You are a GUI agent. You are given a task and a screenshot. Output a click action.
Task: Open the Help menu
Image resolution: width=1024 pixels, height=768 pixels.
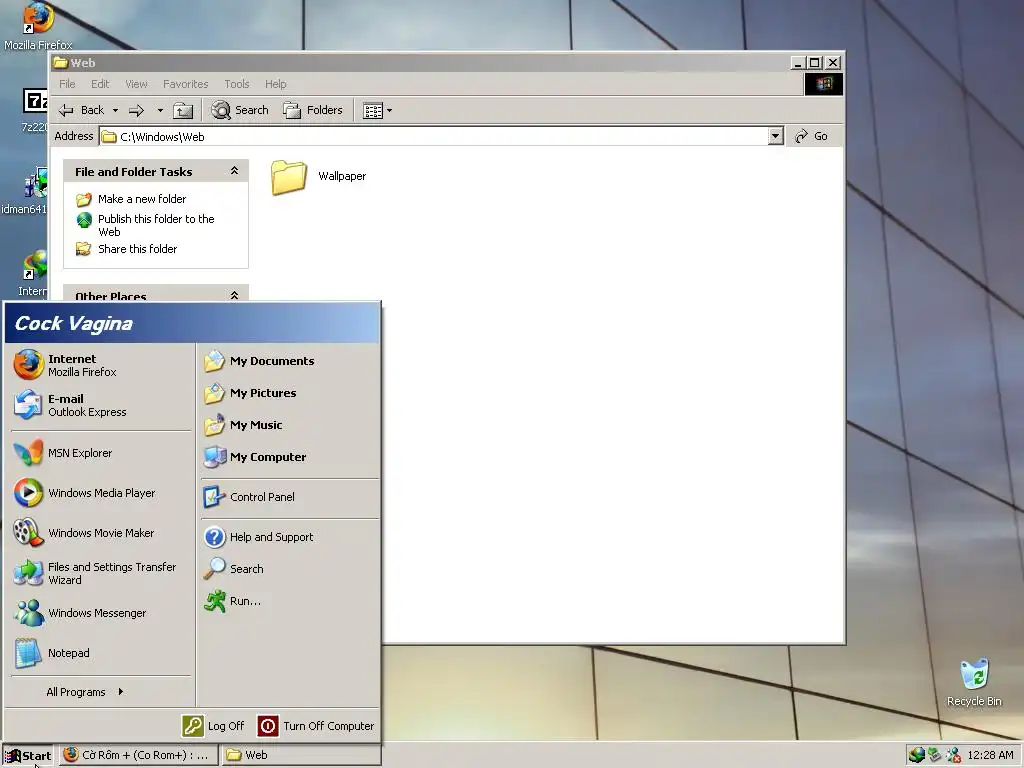click(x=276, y=84)
